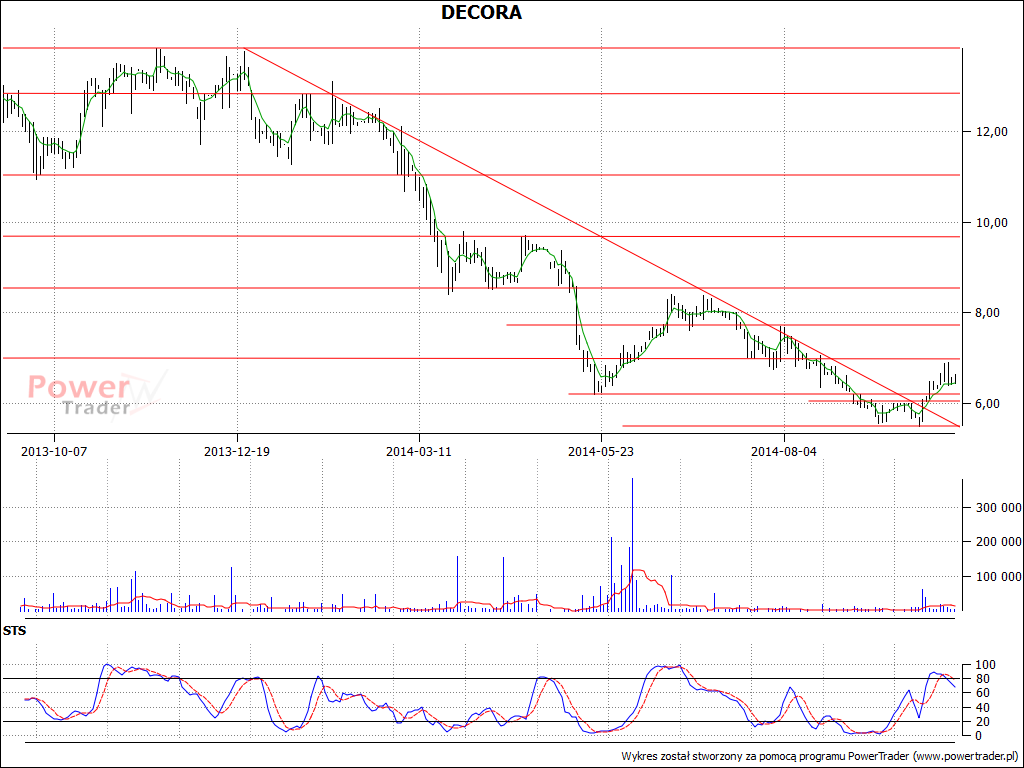
Task: Click the 100 value on STS axis
Action: pos(986,665)
